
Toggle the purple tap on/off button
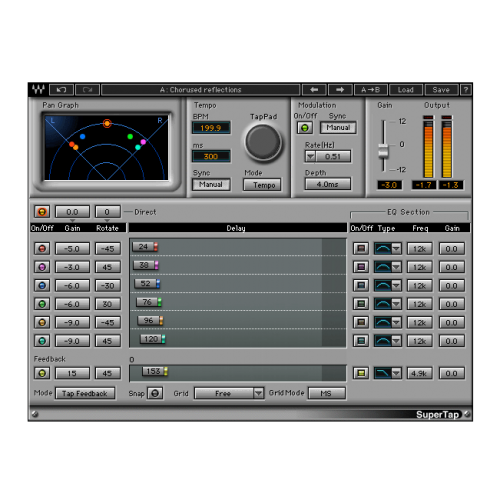click(42, 267)
